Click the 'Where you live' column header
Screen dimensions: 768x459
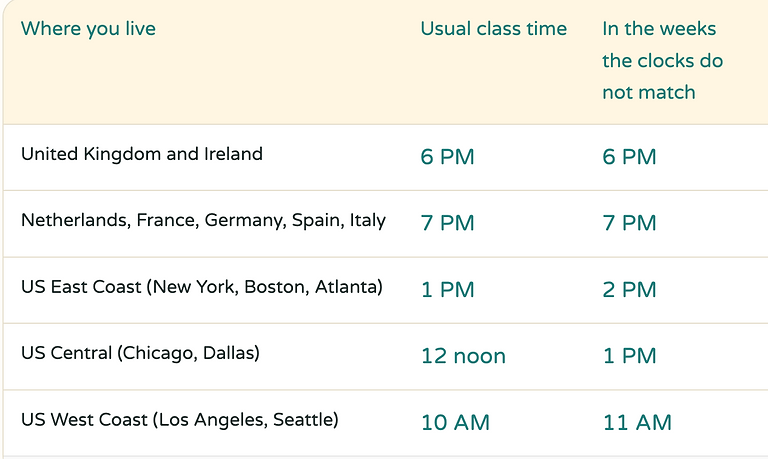pyautogui.click(x=88, y=29)
